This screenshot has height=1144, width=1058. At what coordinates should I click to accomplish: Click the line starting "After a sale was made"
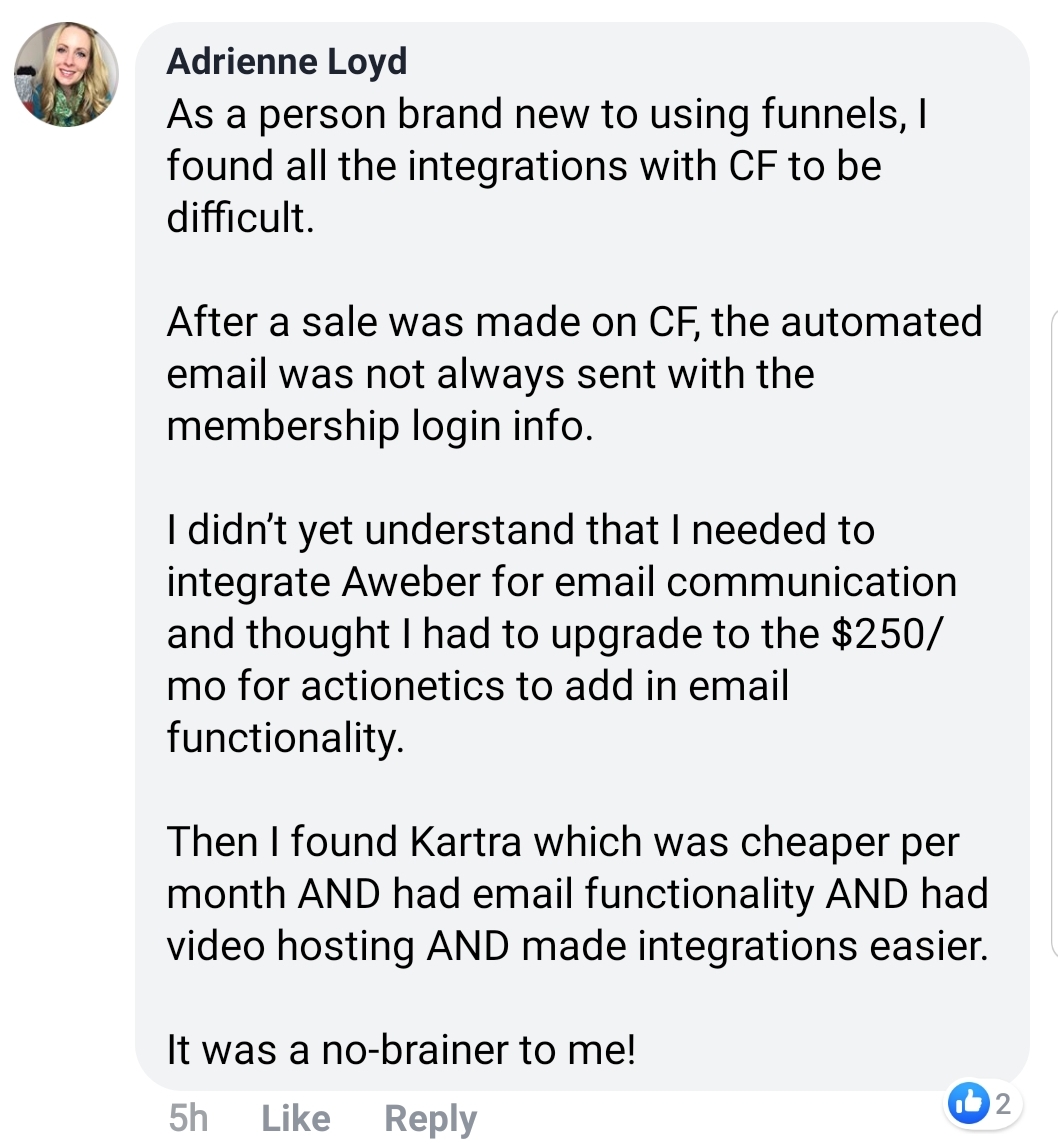[x=574, y=322]
